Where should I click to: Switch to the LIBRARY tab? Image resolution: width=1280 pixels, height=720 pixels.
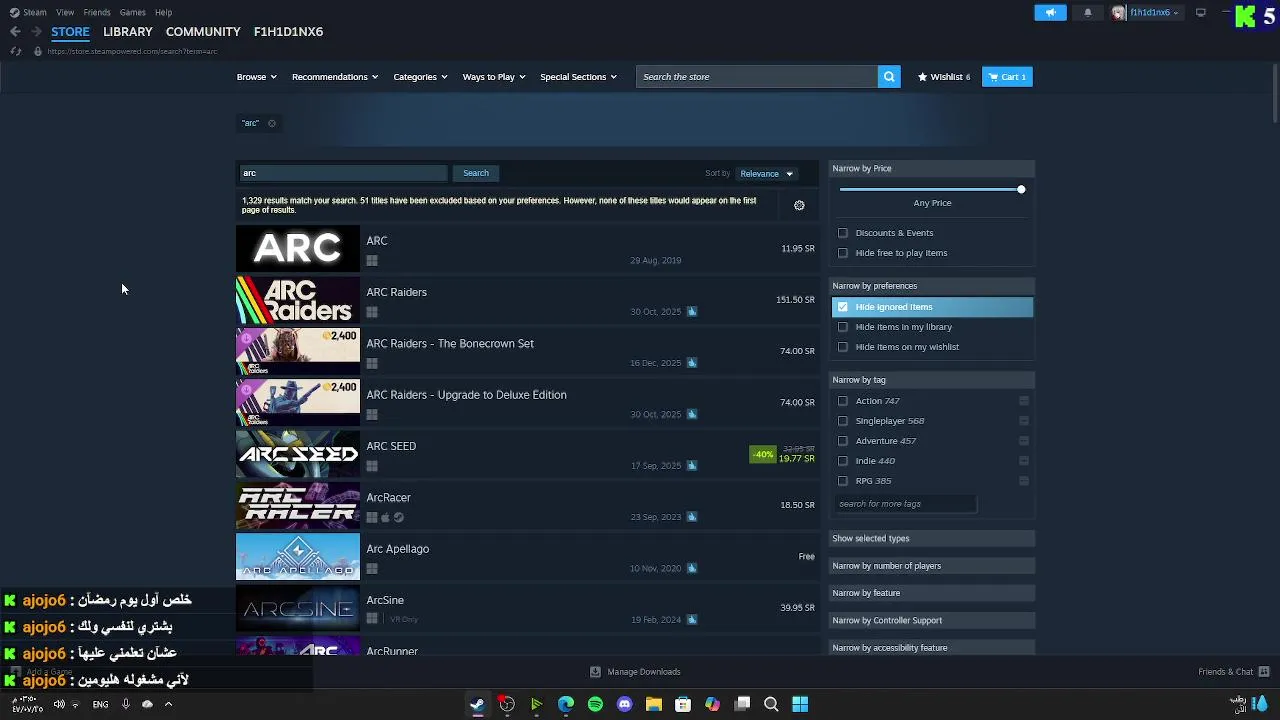tap(127, 32)
